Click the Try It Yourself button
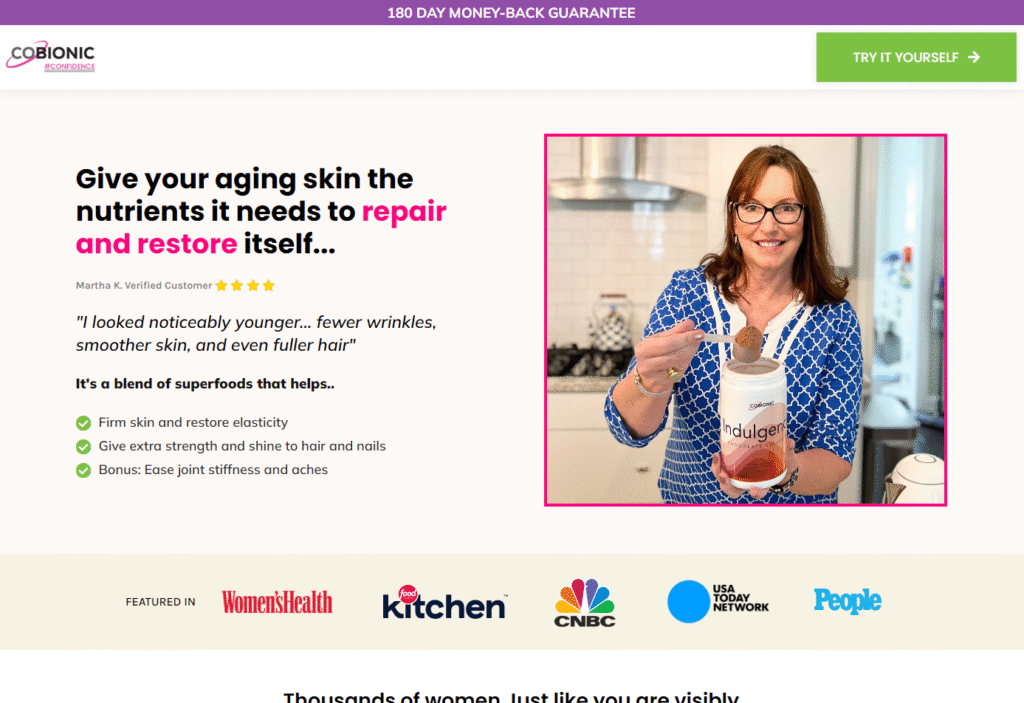1024x703 pixels. point(916,57)
